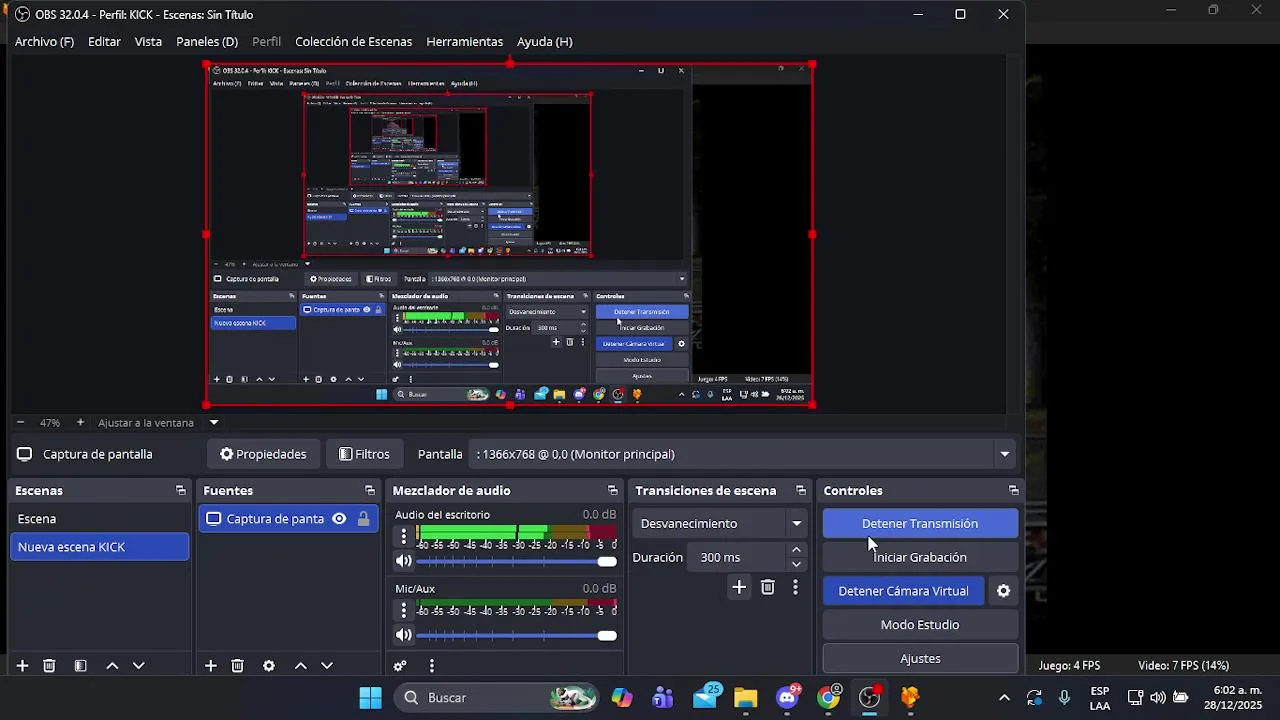Open mixer options three-dot menu at bottom

(x=431, y=666)
